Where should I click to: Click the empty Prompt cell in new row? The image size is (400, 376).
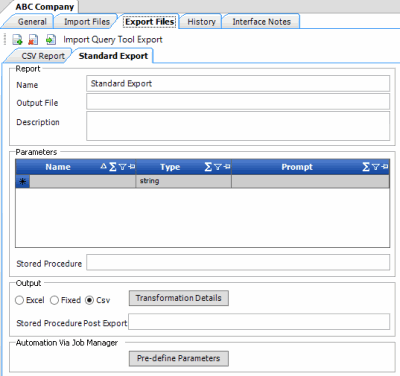310,181
